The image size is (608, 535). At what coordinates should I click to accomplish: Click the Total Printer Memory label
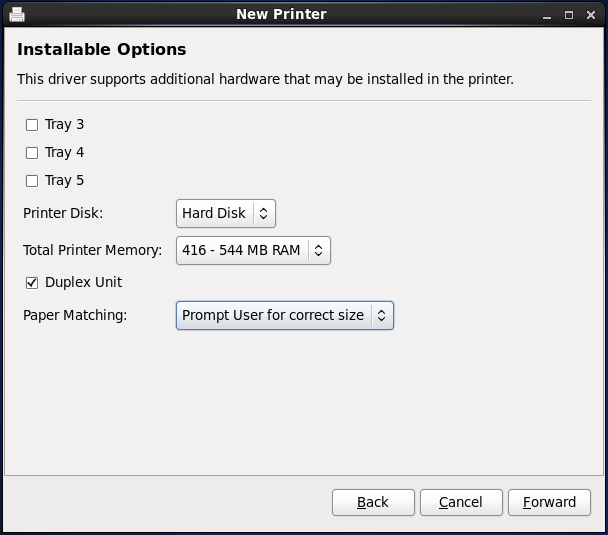(x=92, y=250)
